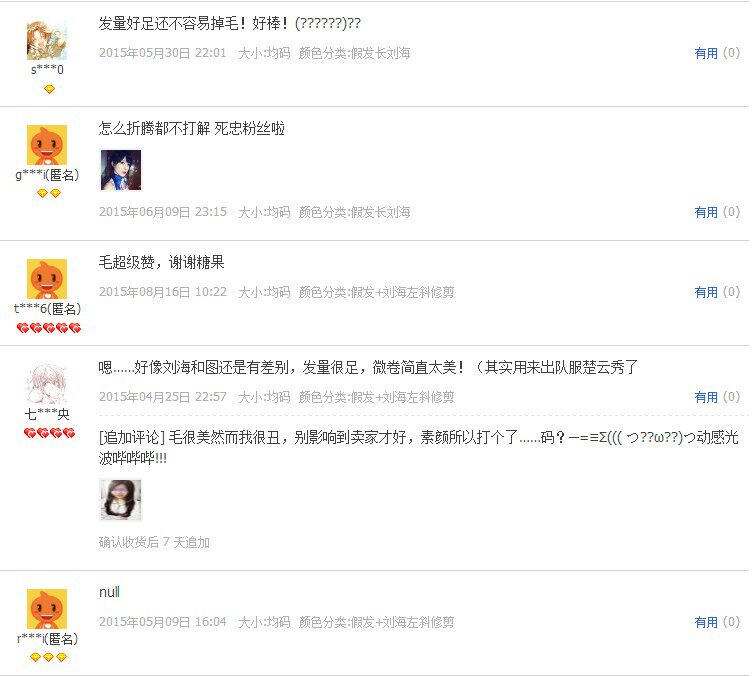Click username s***0
Screen dimensions: 754x677
tap(47, 70)
